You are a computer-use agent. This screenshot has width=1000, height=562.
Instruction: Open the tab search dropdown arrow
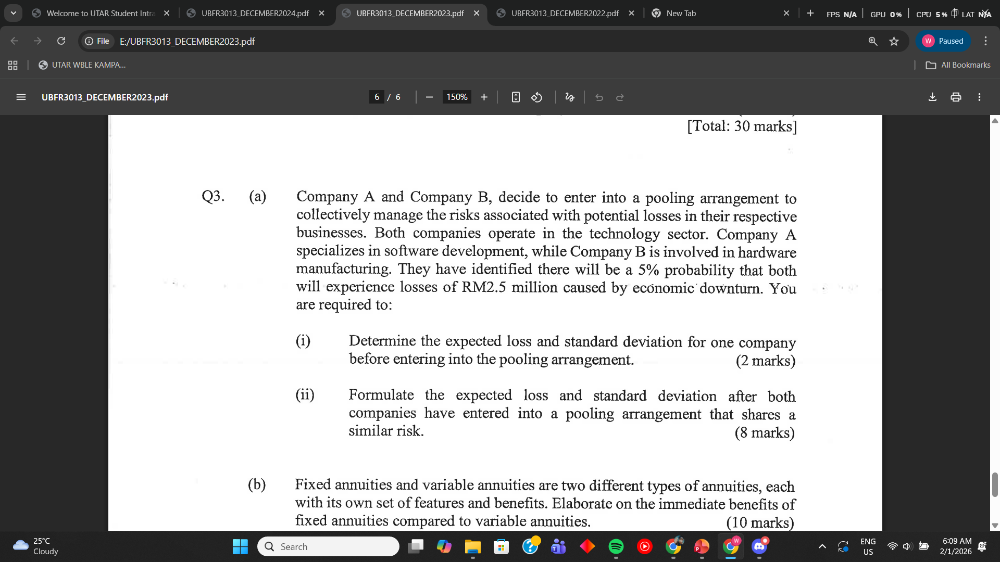(x=13, y=13)
